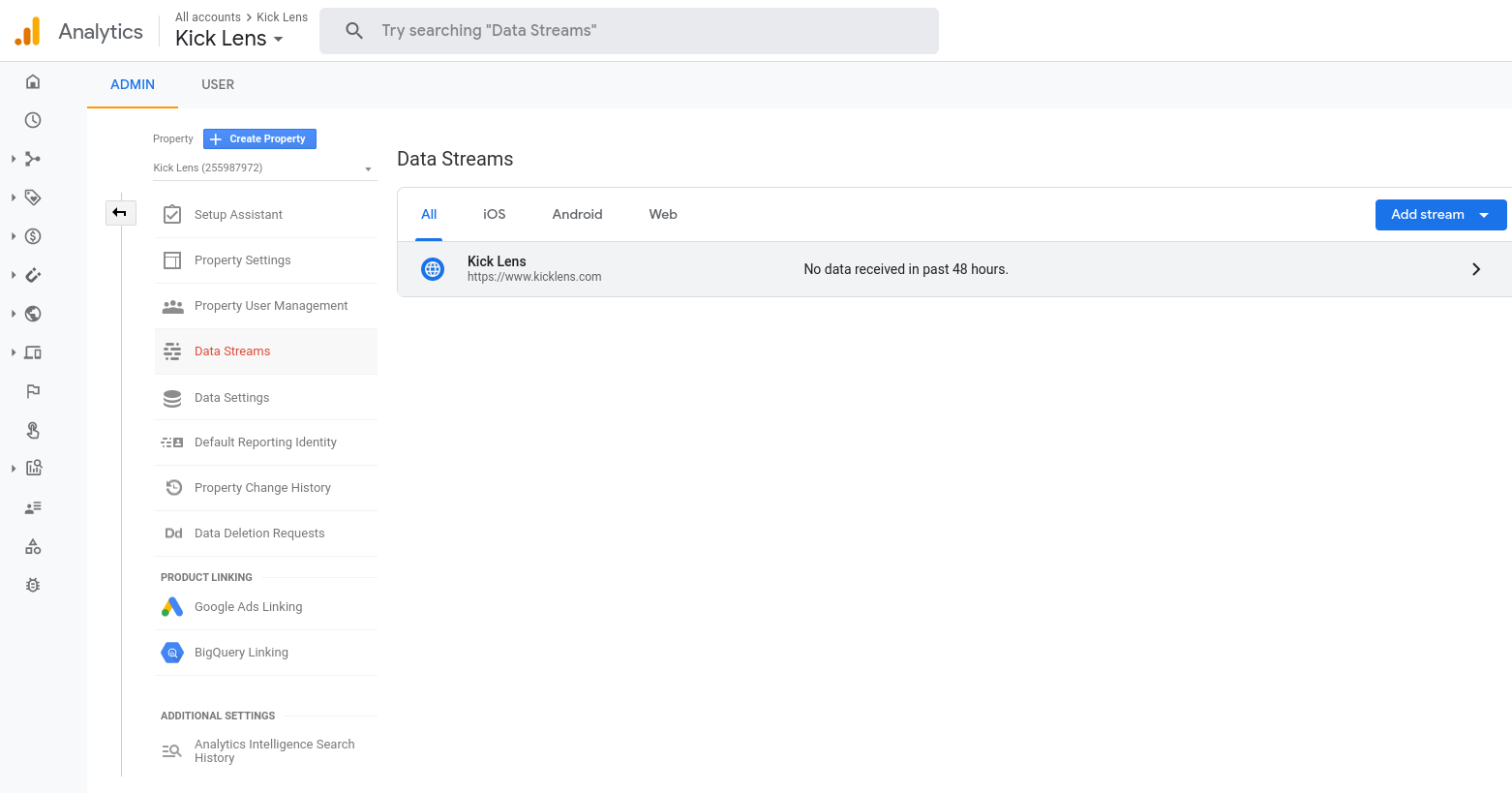Open the Data Streams menu item
Image resolution: width=1512 pixels, height=793 pixels.
tap(266, 351)
